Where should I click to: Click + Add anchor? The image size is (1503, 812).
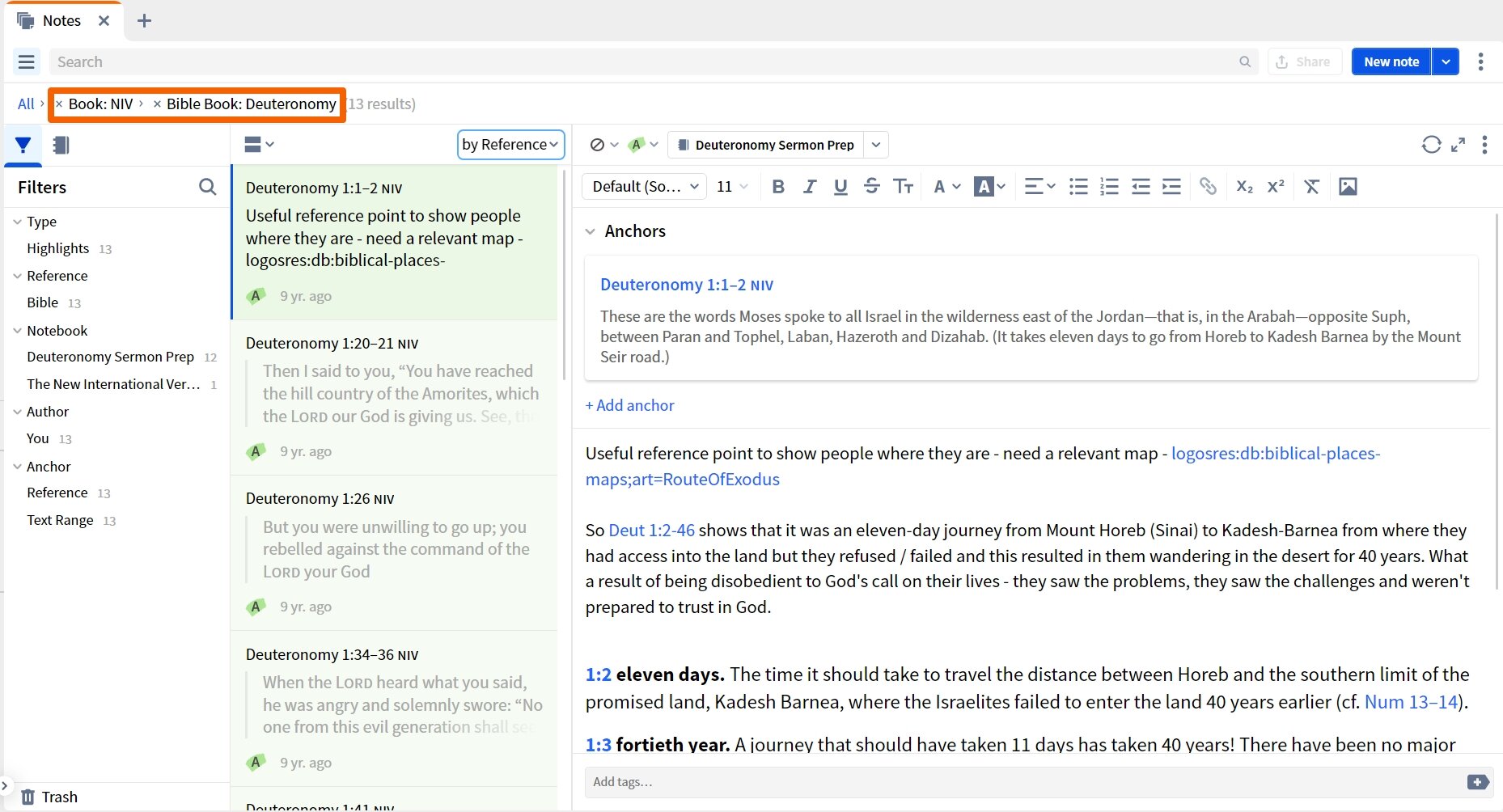click(629, 405)
